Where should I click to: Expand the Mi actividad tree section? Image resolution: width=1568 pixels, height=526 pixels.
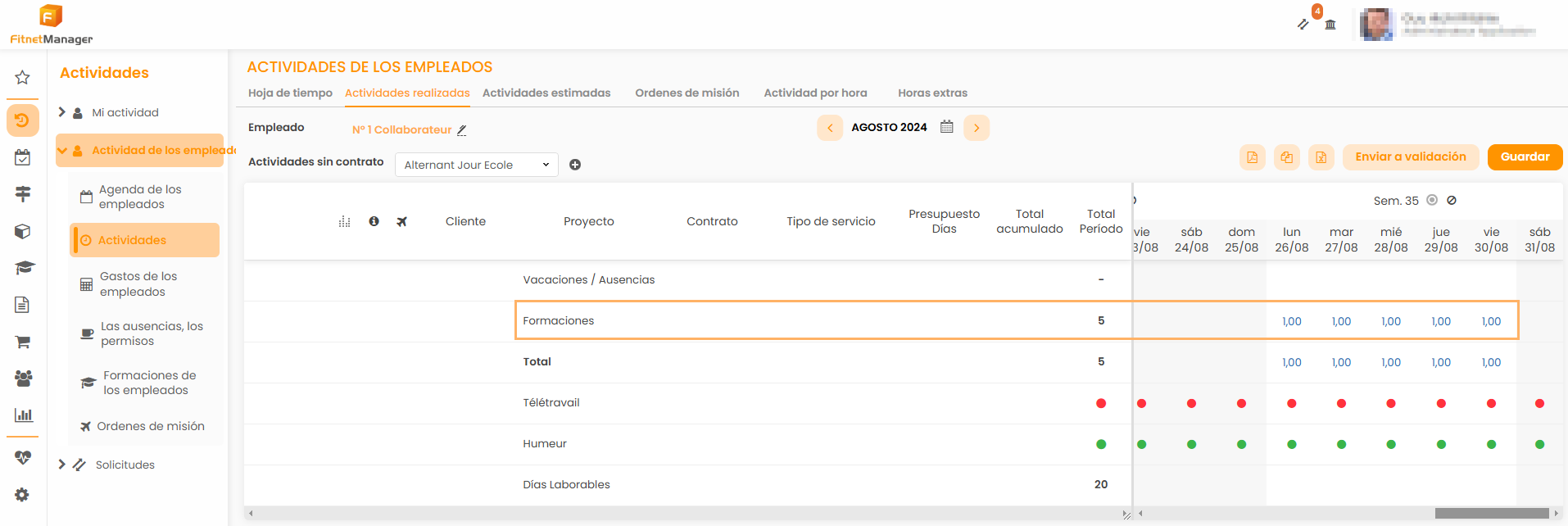62,112
